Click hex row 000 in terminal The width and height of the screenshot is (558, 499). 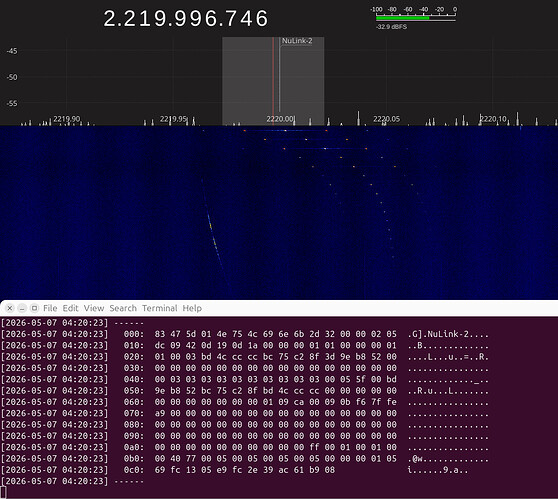click(x=245, y=334)
